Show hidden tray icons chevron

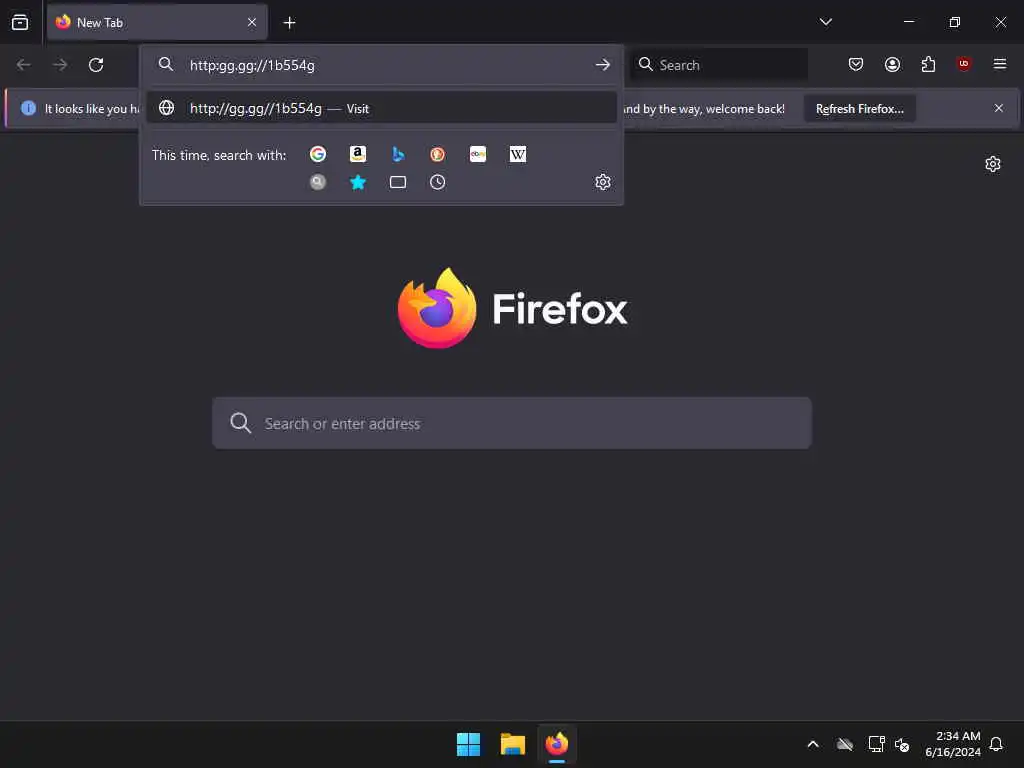pos(813,744)
